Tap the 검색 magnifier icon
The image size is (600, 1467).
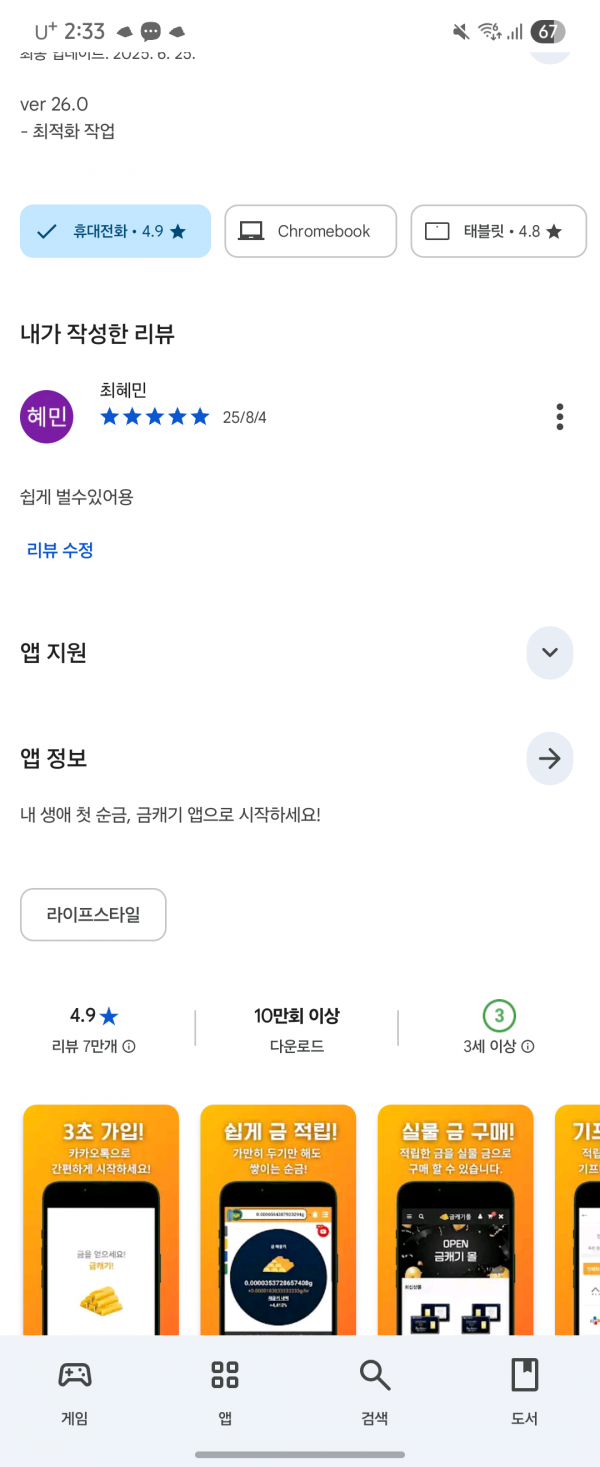tap(375, 1375)
